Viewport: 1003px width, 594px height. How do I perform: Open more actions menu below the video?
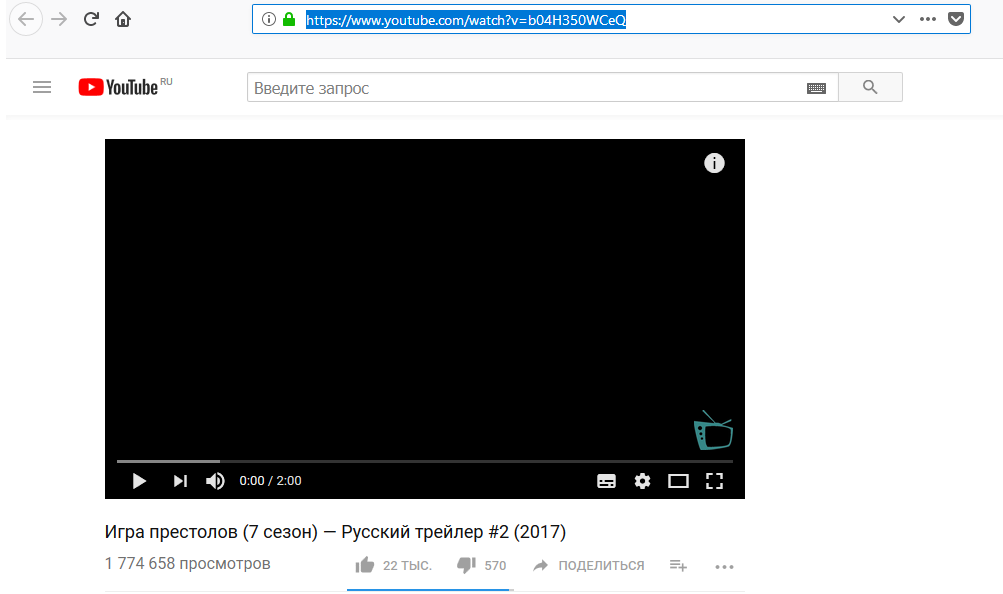click(x=724, y=567)
